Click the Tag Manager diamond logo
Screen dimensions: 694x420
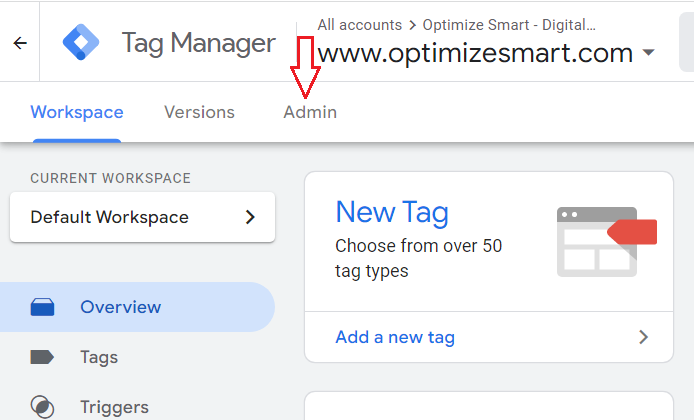[x=80, y=43]
